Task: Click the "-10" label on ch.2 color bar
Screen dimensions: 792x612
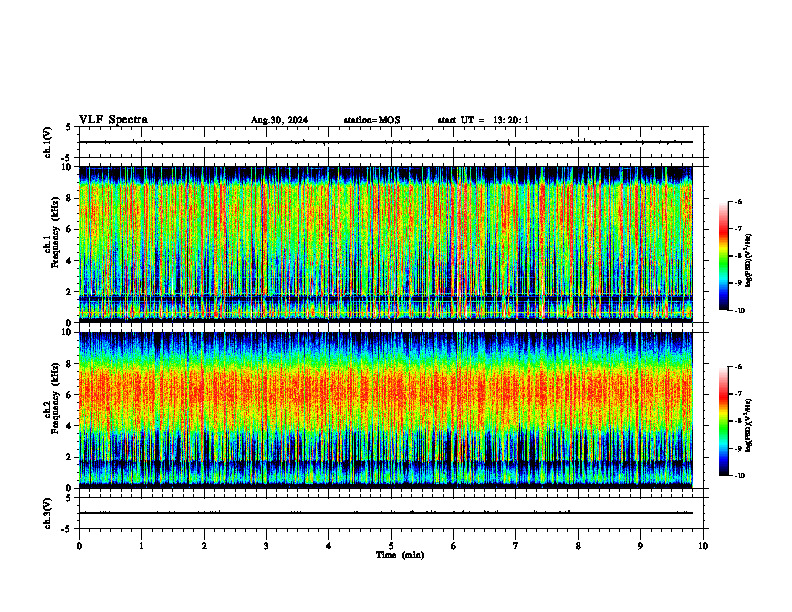Action: point(739,476)
